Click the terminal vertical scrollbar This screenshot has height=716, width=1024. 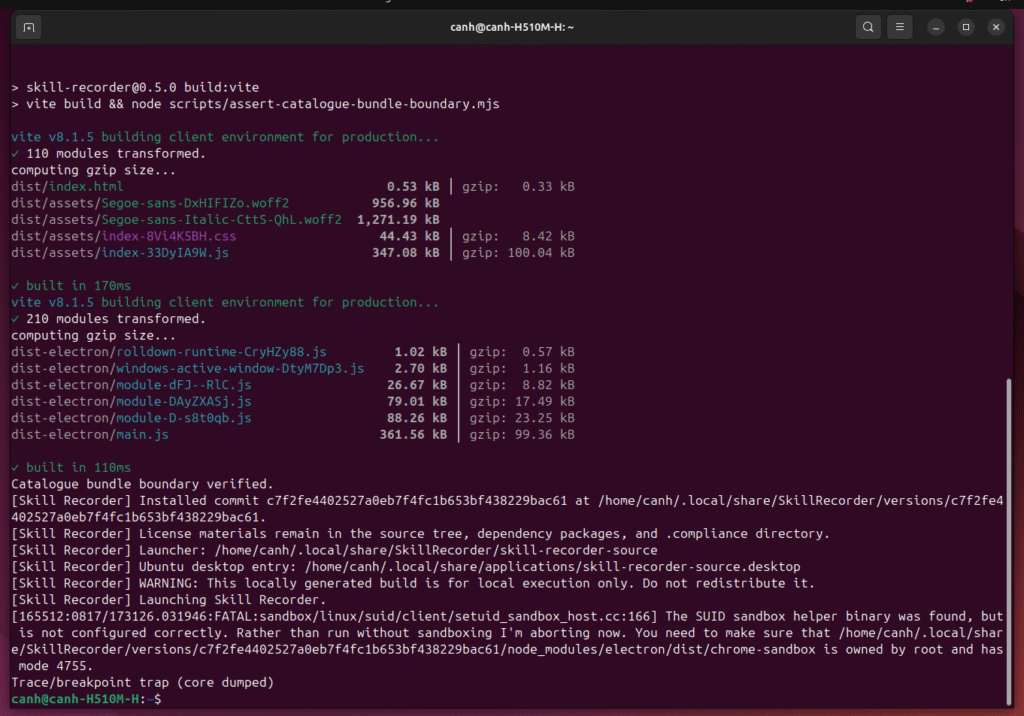click(x=1010, y=541)
